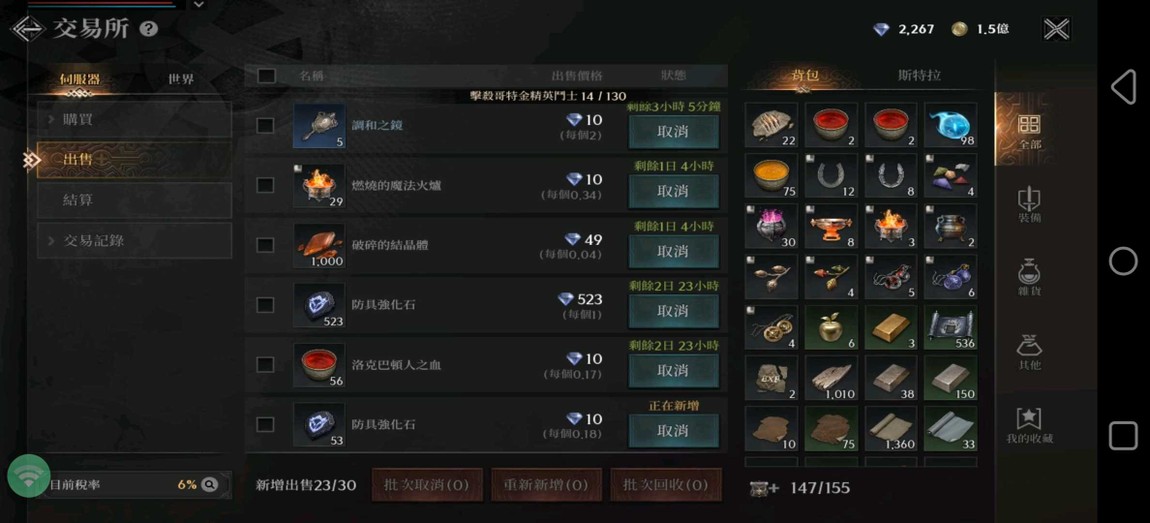Open the help question-mark icon beside 交易所
The height and width of the screenshot is (523, 1150).
149,29
